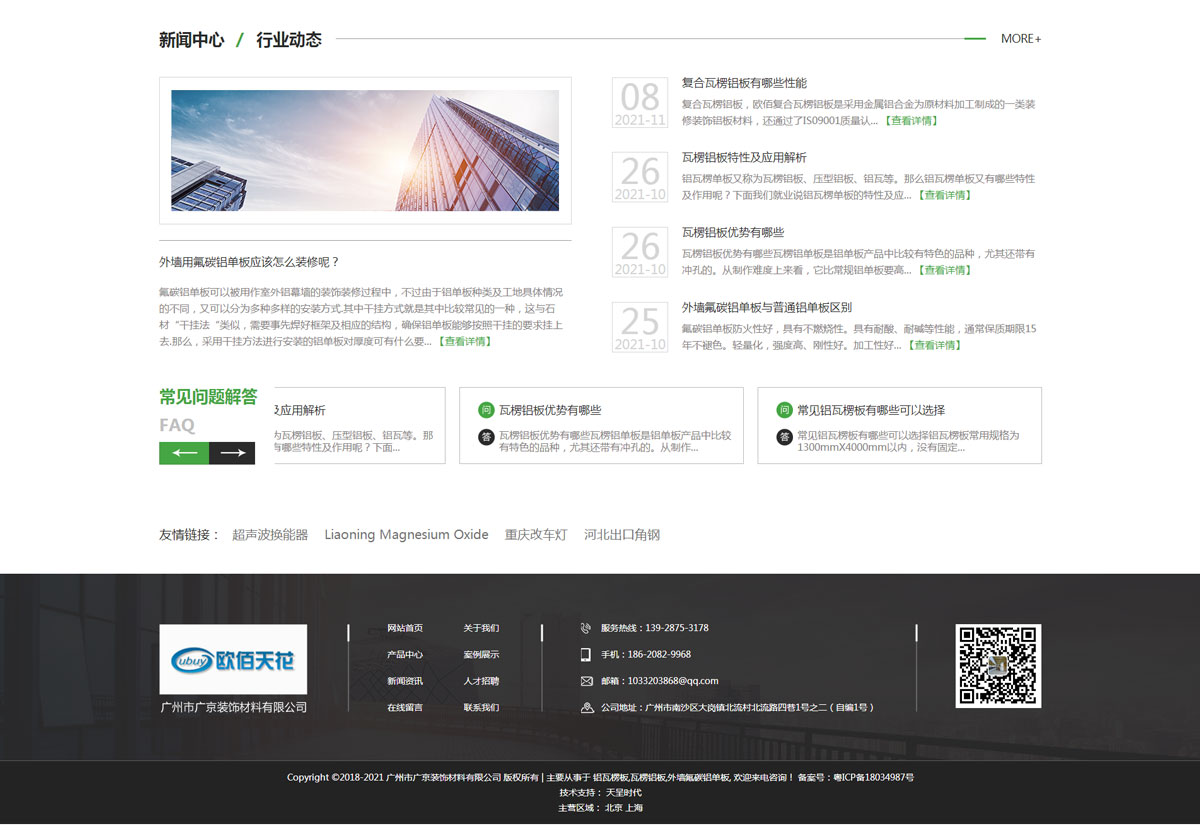This screenshot has height=837, width=1200.
Task: Click the 欧佰天花 company logo
Action: click(233, 659)
